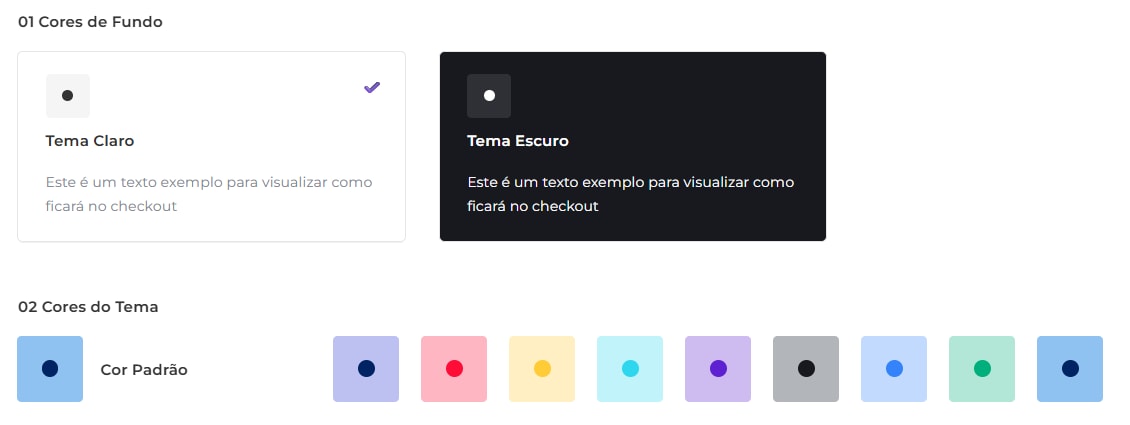Click the light theme dot icon
Screen dimensions: 1130x425
tap(68, 96)
